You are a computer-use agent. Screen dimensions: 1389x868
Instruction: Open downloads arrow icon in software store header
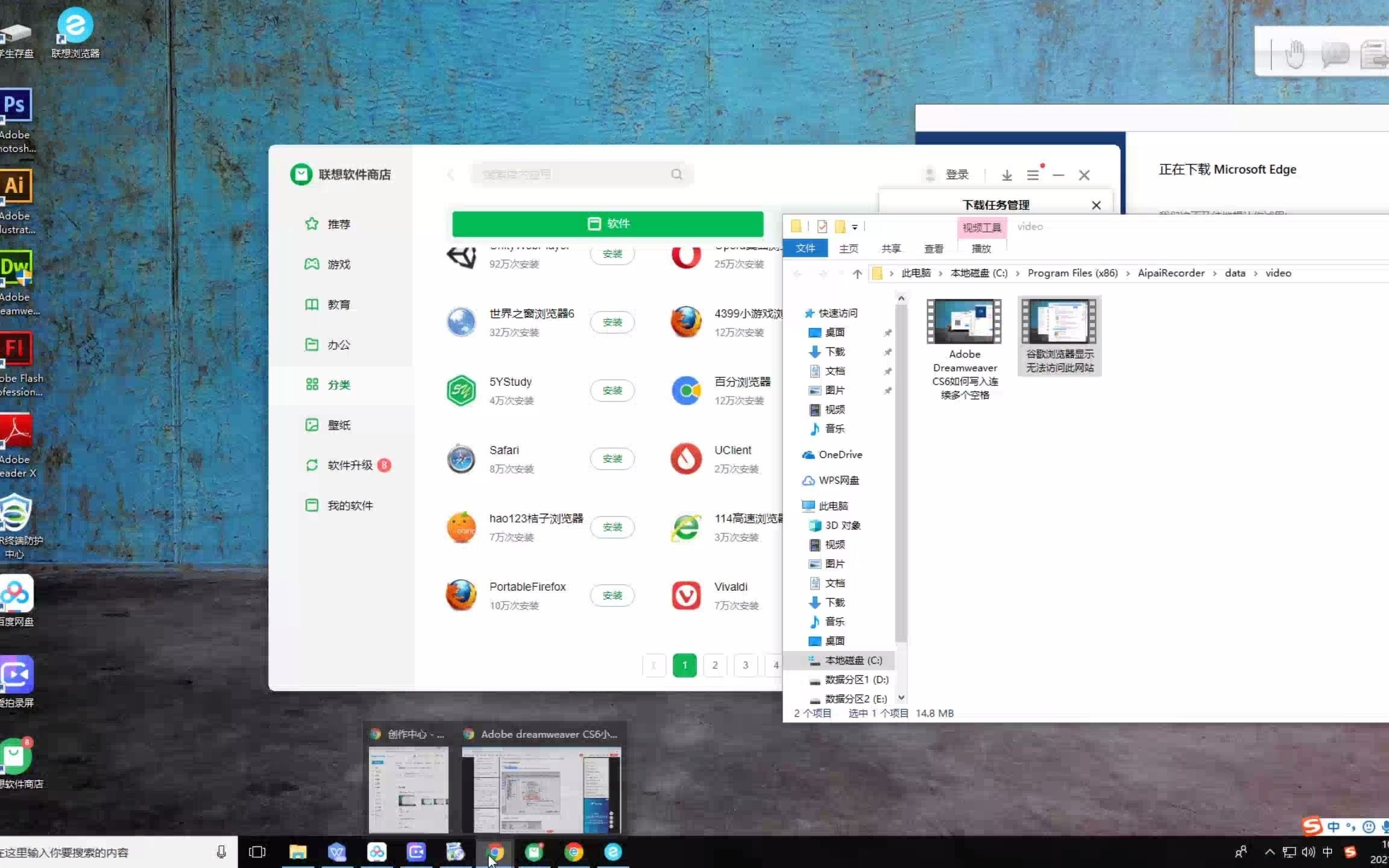[1007, 175]
